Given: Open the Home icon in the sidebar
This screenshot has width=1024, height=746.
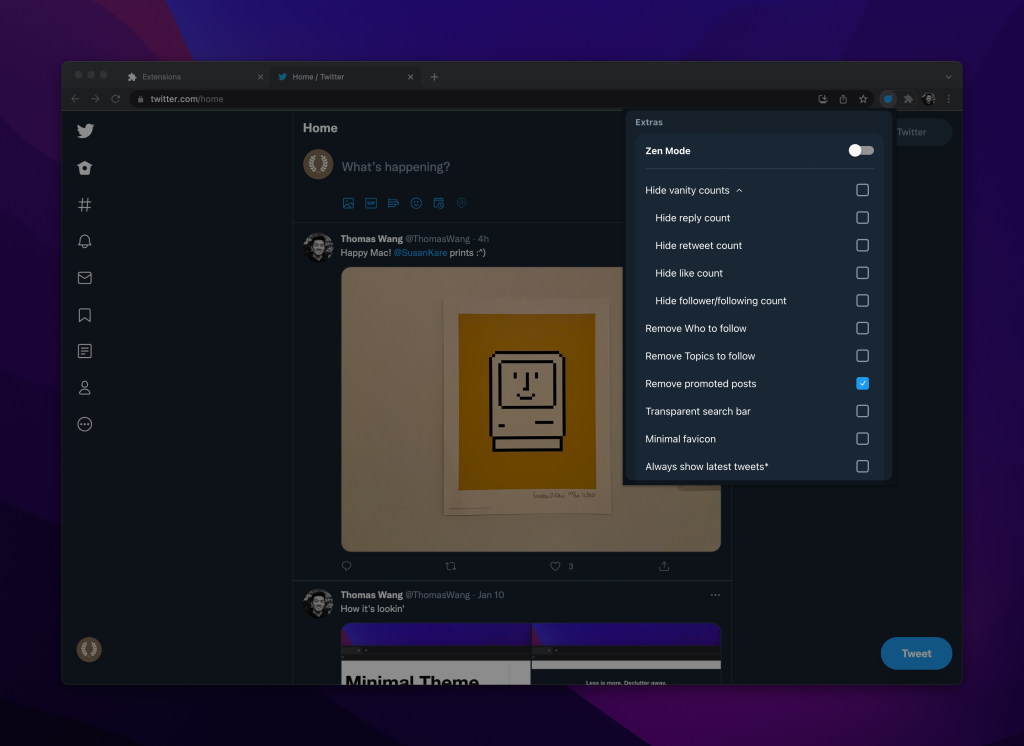Looking at the screenshot, I should (x=85, y=168).
